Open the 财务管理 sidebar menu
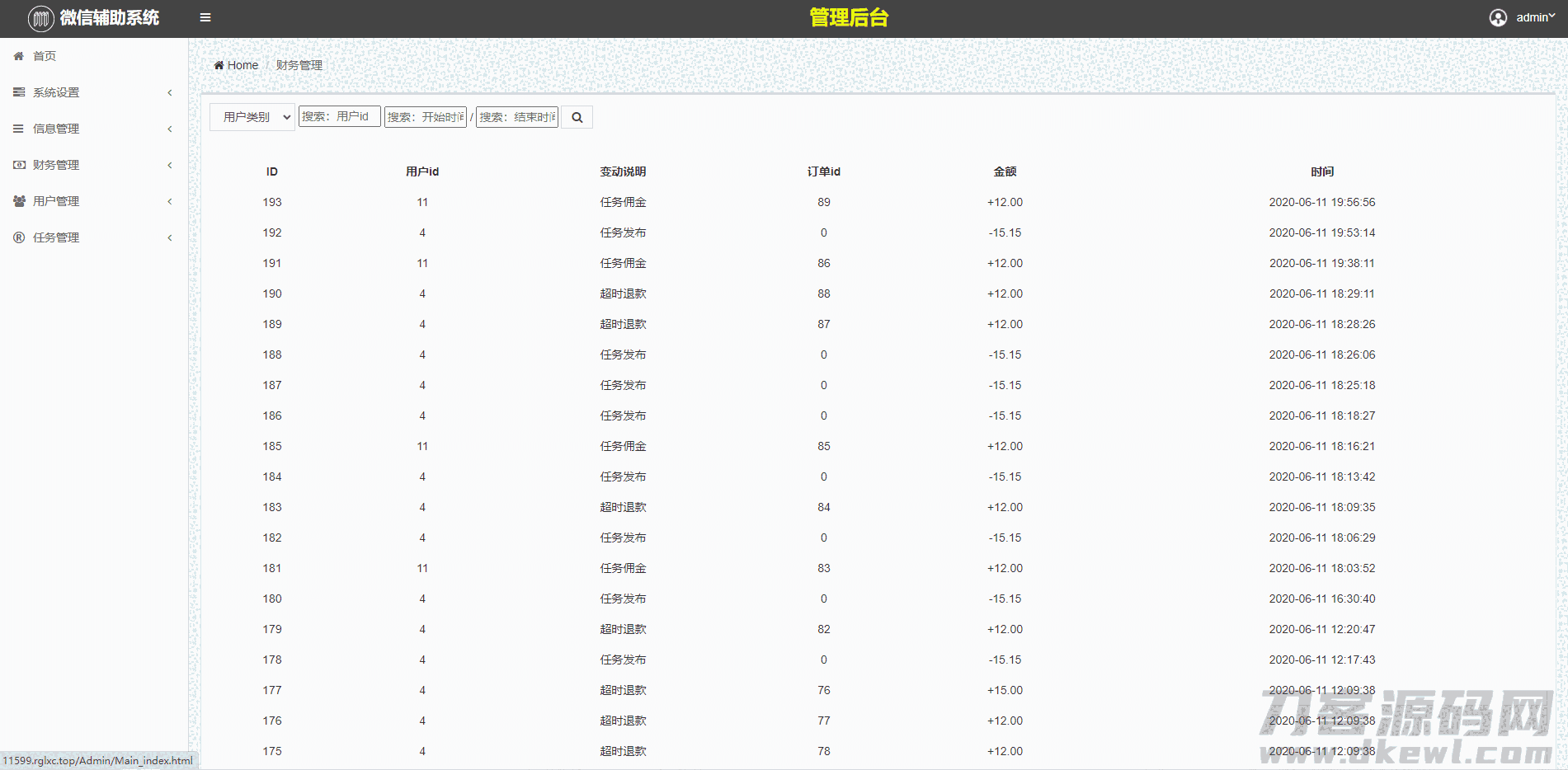 (56, 165)
